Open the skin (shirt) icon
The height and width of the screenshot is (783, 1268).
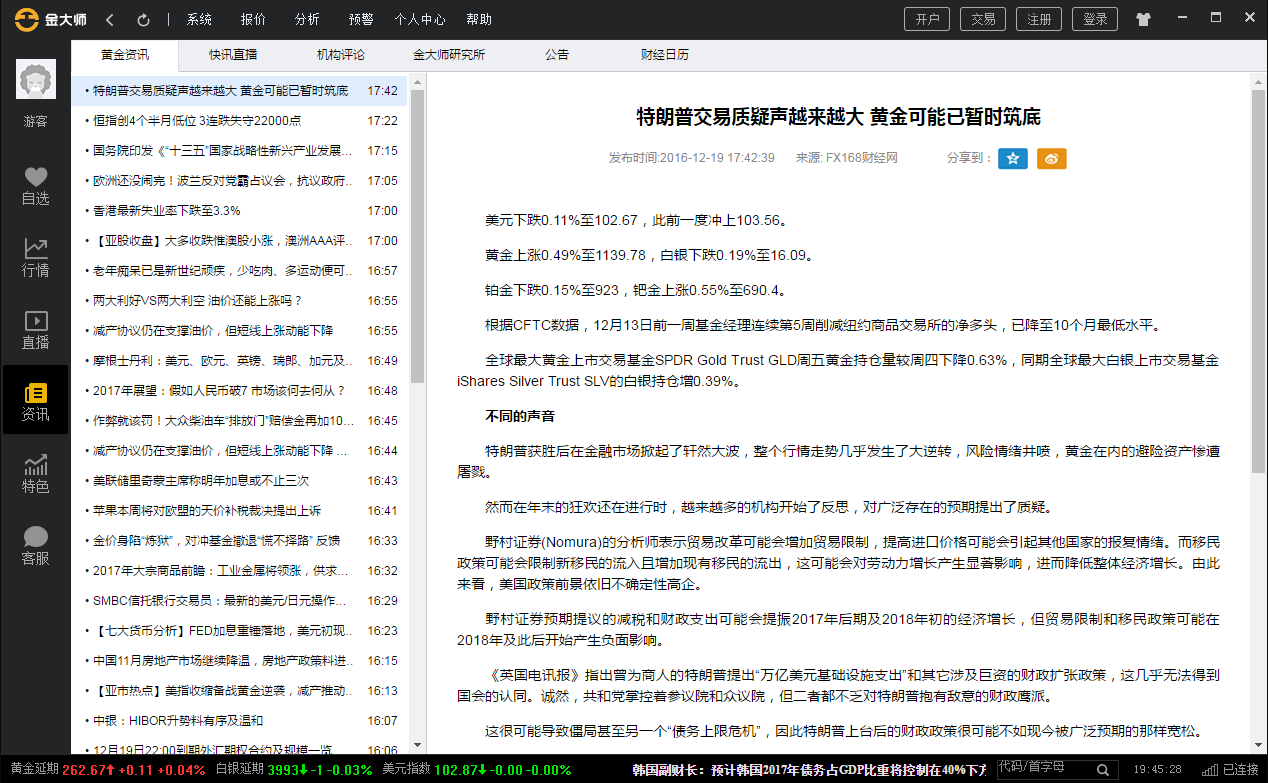point(1143,19)
